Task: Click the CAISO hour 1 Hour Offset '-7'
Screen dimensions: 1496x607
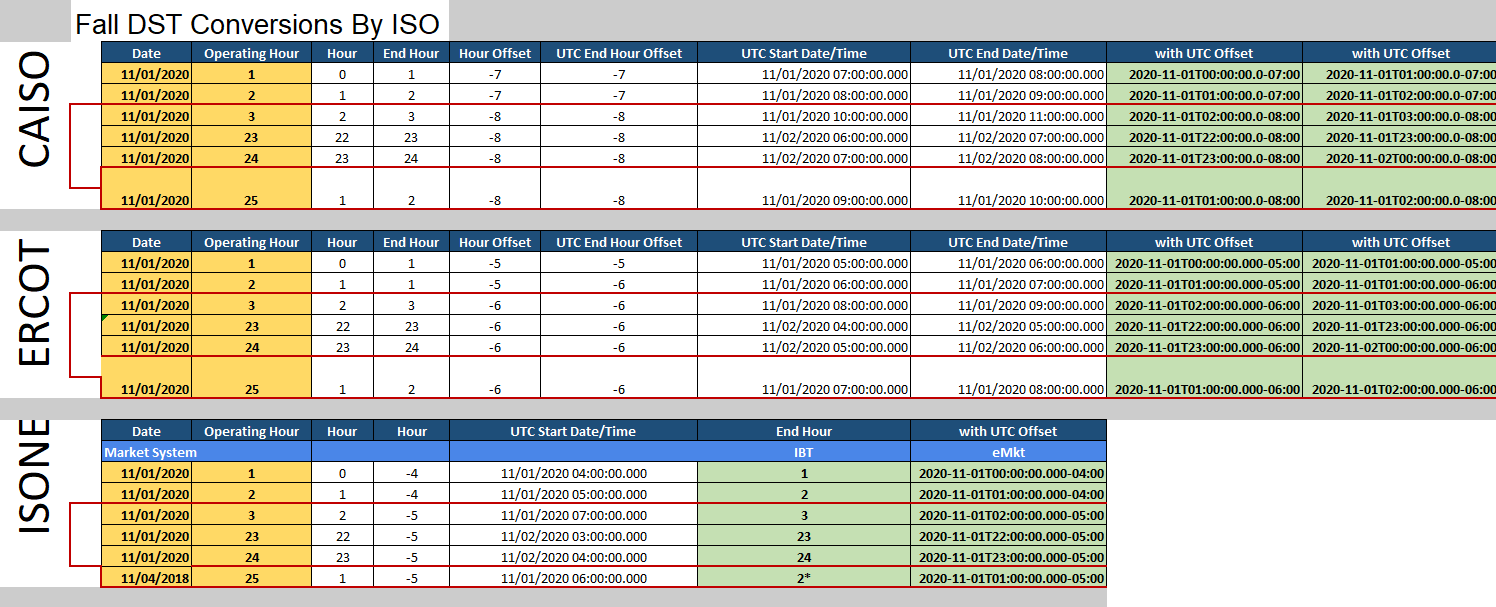Action: coord(495,74)
